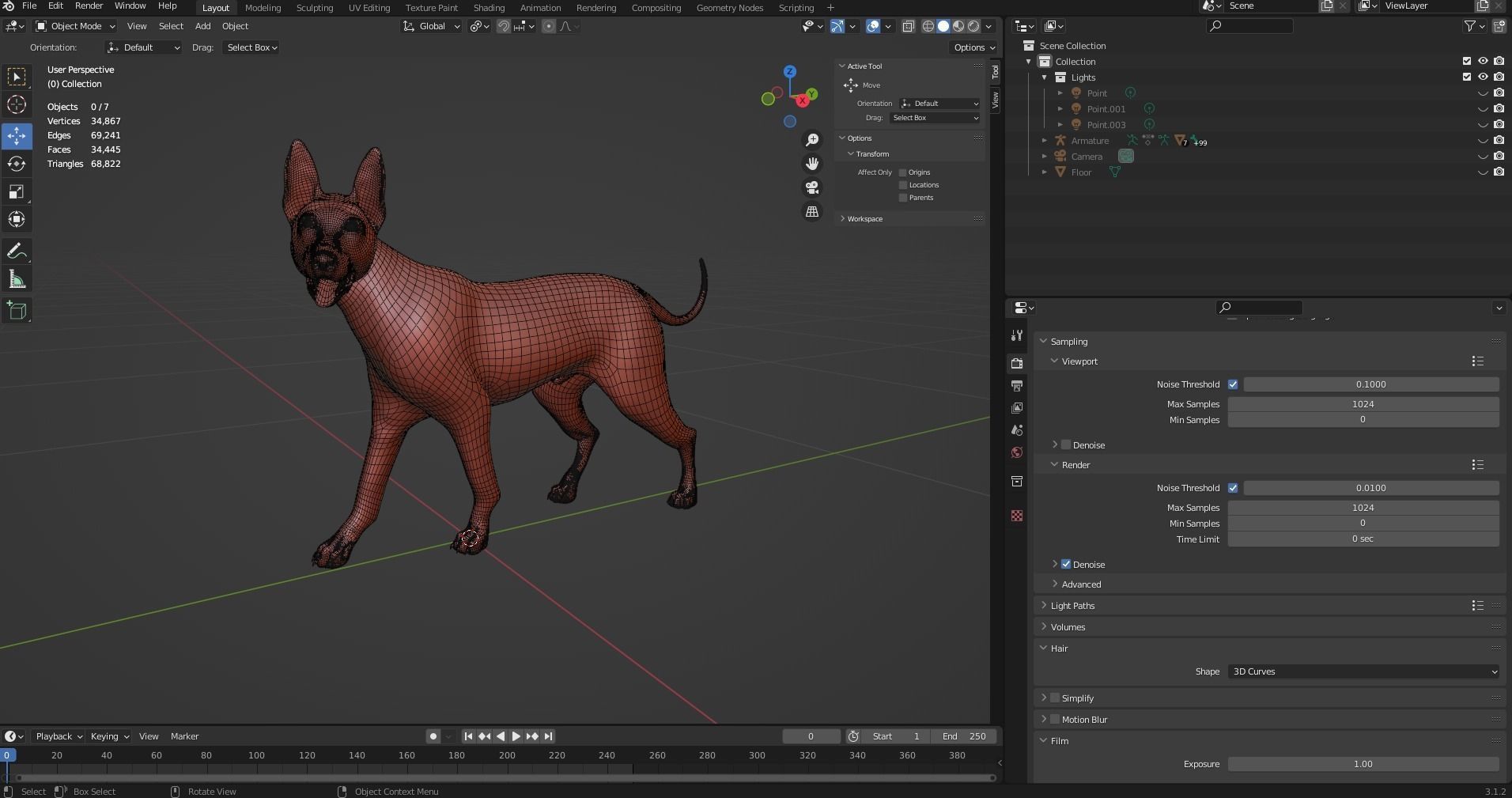The height and width of the screenshot is (798, 1512).
Task: Open the View Layer properties tab icon
Action: click(1017, 407)
